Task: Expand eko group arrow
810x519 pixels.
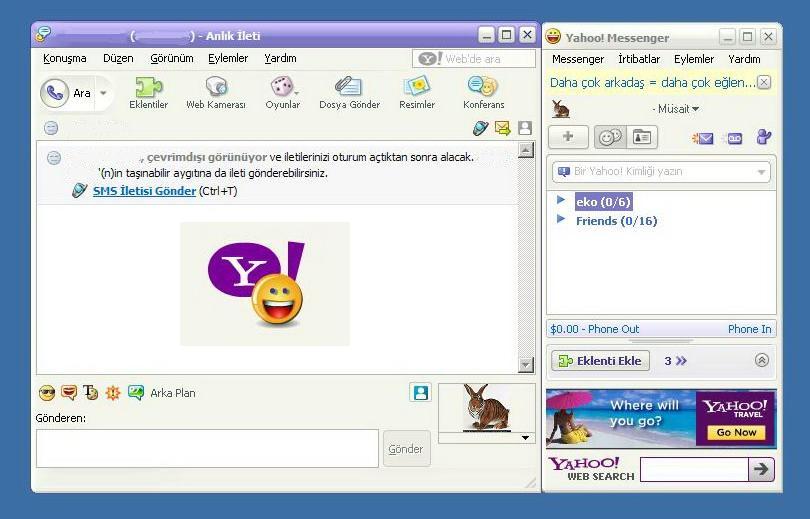Action: [x=561, y=200]
